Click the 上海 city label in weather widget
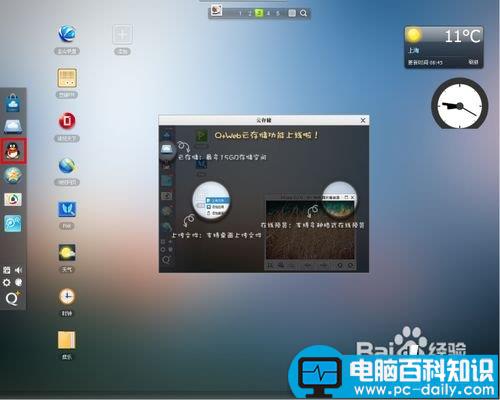The height and width of the screenshot is (400, 500). tap(414, 51)
